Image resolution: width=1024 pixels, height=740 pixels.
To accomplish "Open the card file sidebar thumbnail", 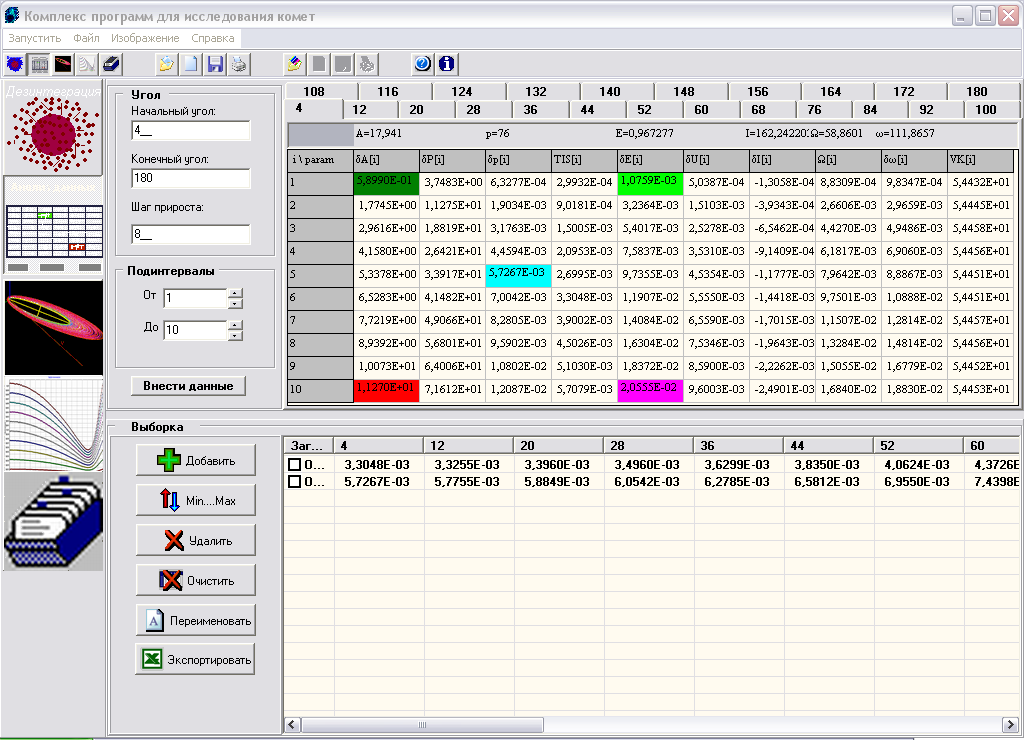I will (x=54, y=521).
